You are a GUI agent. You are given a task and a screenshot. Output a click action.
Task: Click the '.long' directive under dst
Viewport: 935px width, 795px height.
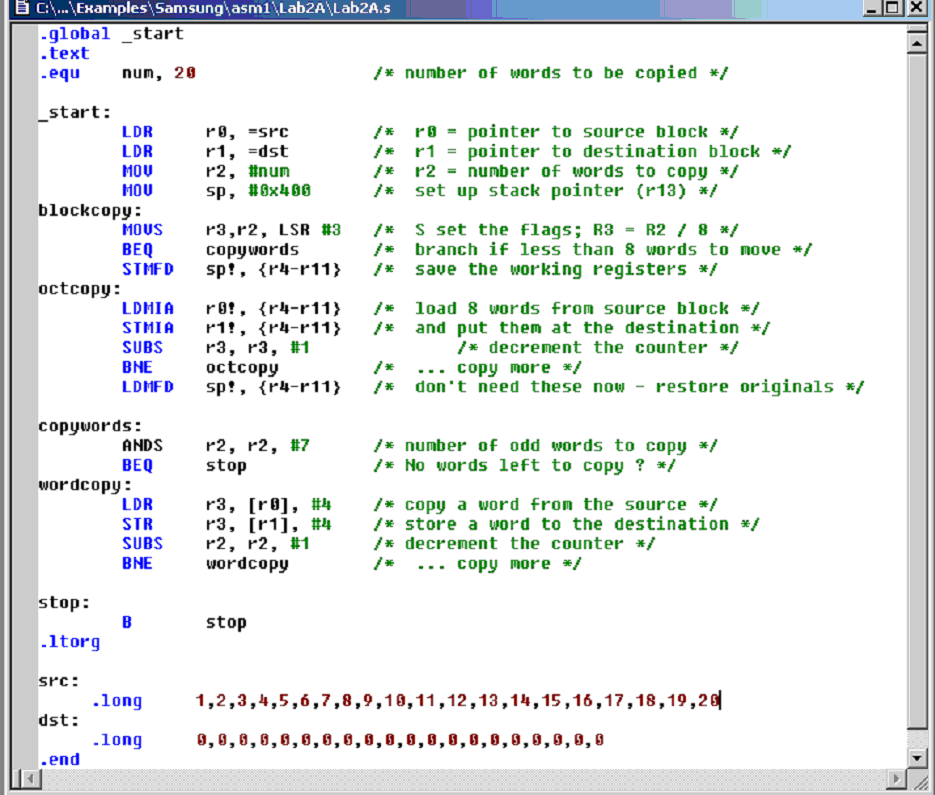click(x=117, y=740)
